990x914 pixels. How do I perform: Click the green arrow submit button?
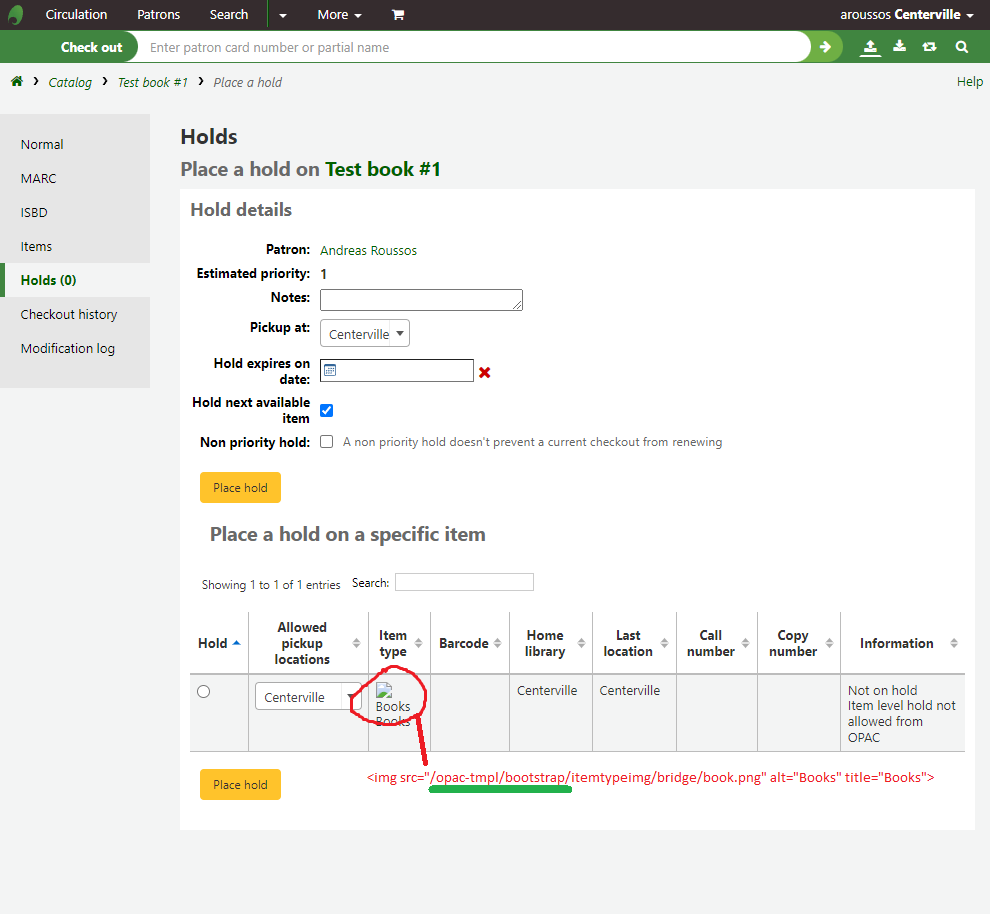825,47
